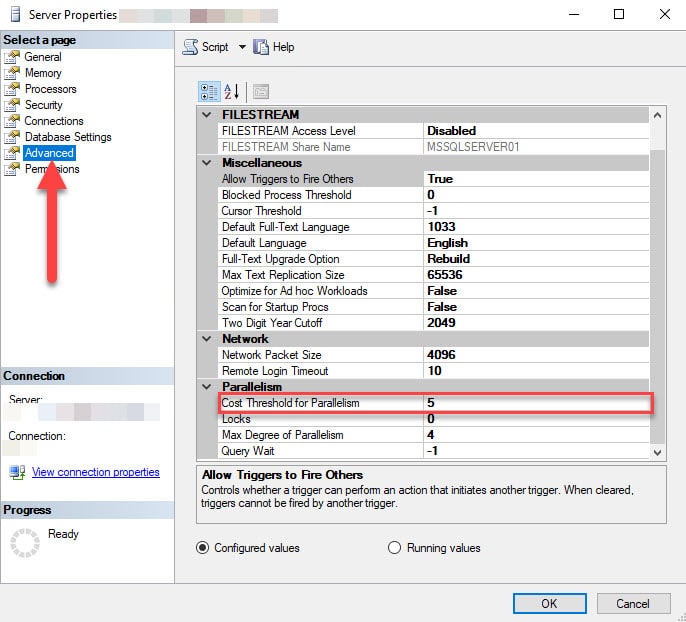Click the Permissions page icon
Viewport: 686px width, 622px height.
pos(12,169)
